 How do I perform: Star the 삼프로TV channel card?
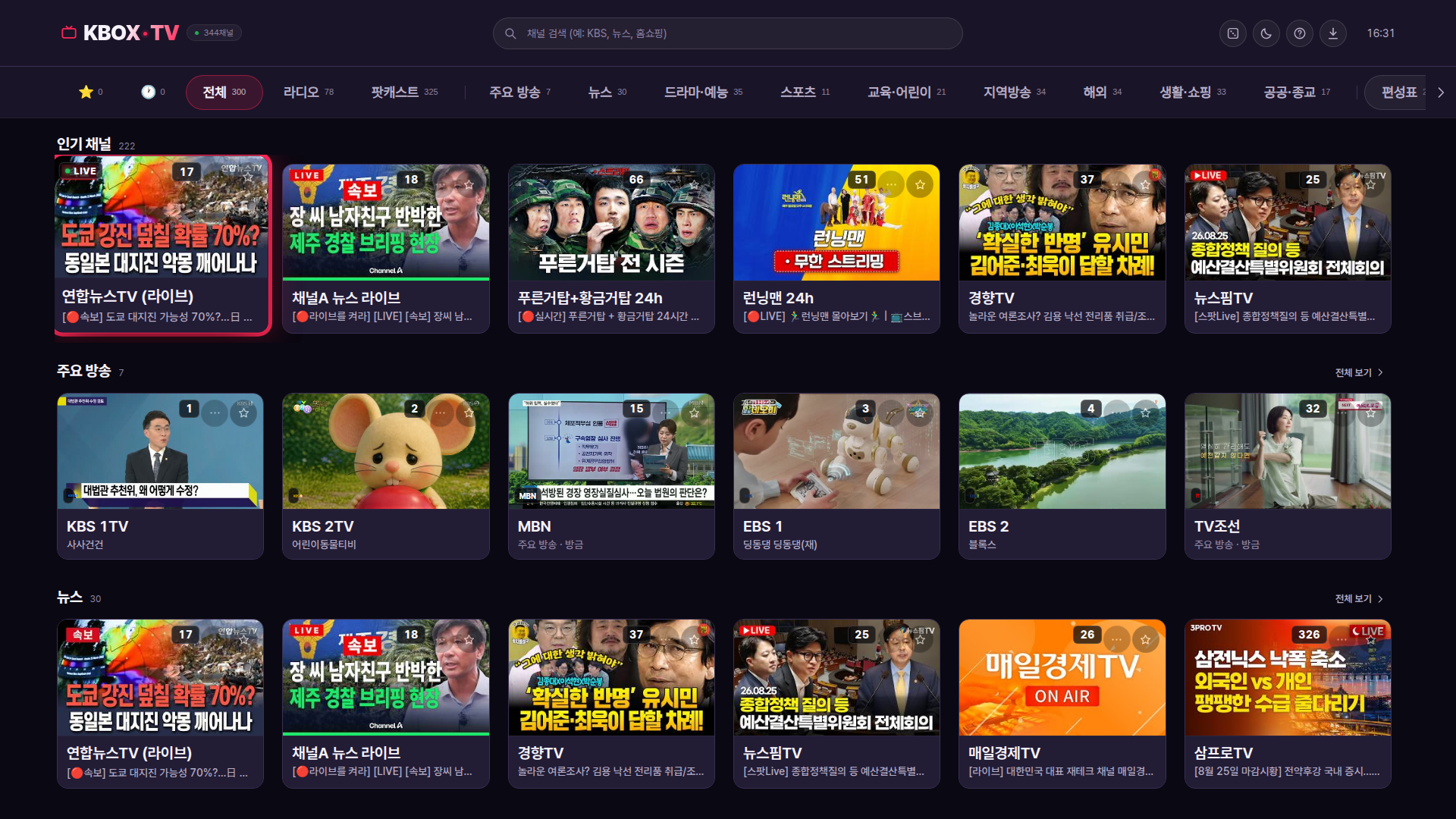[x=1370, y=639]
